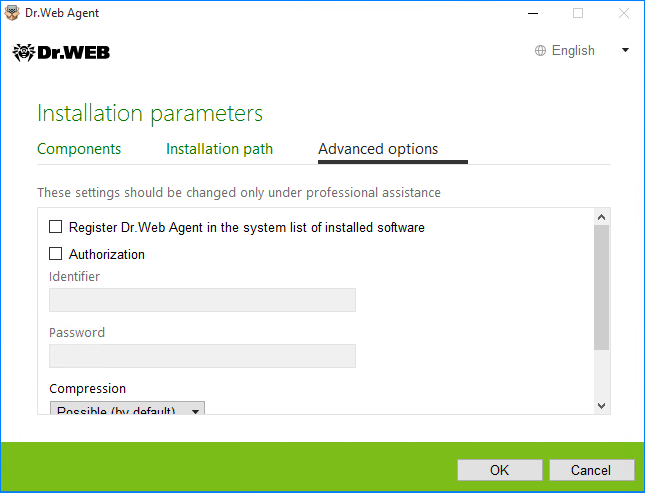This screenshot has width=645, height=493.
Task: Select the Advanced options tab
Action: pos(378,149)
